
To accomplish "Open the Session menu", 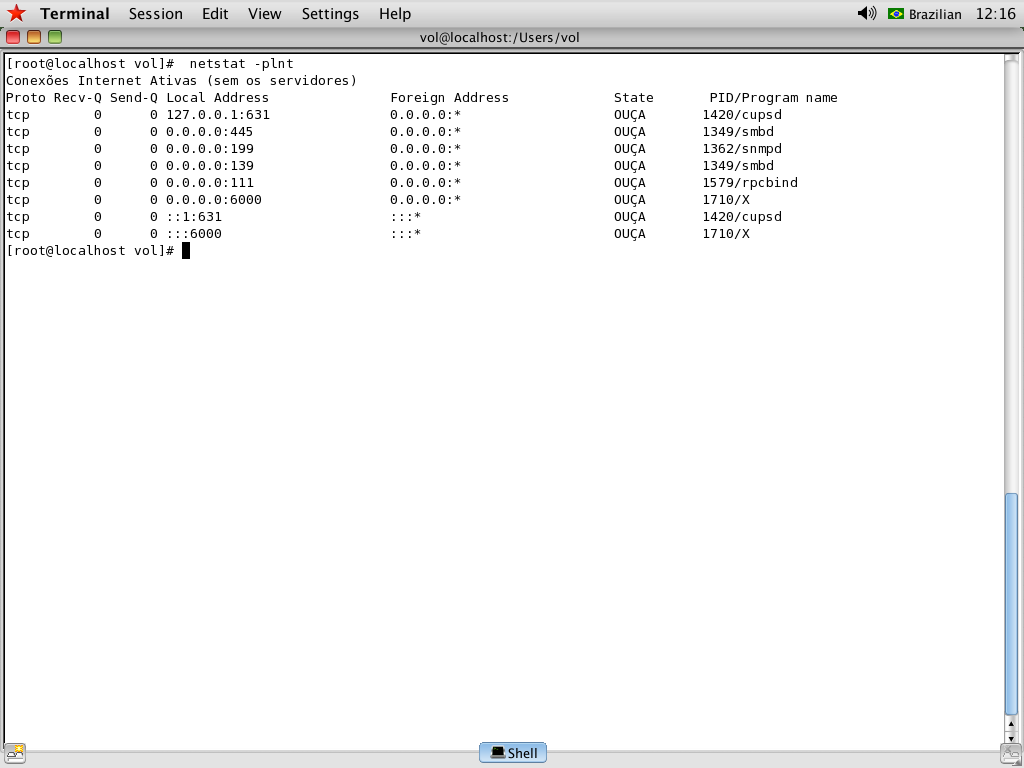I will [x=155, y=14].
